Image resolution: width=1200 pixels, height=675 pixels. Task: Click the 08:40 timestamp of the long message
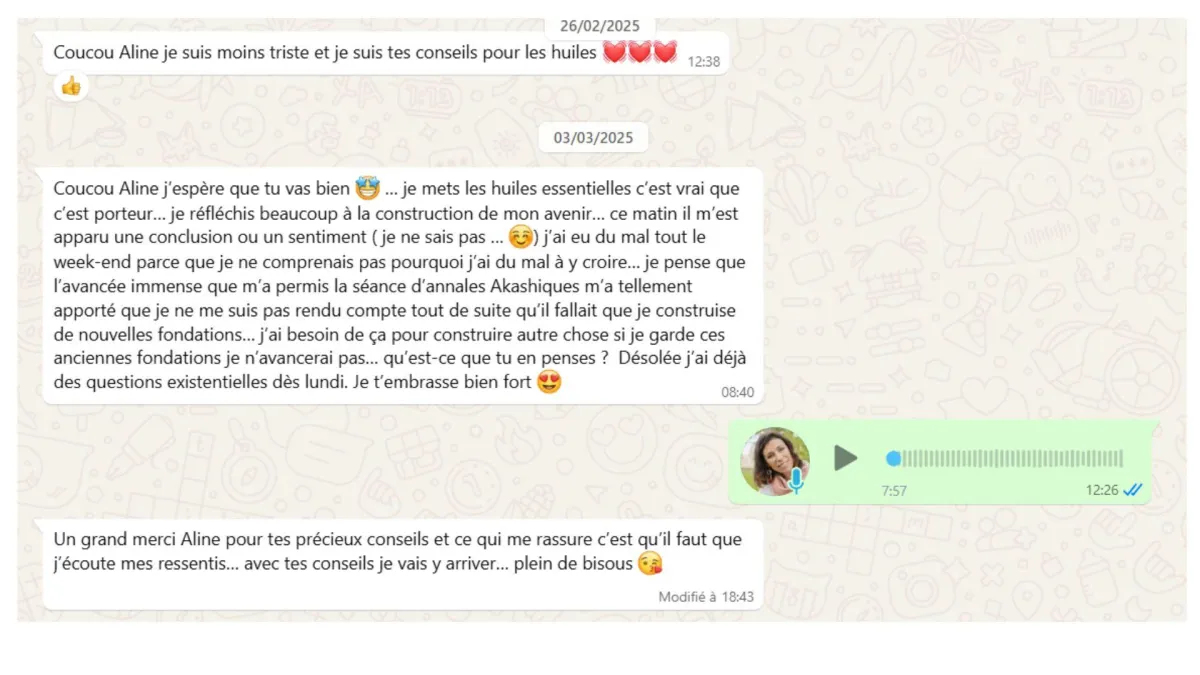click(738, 392)
